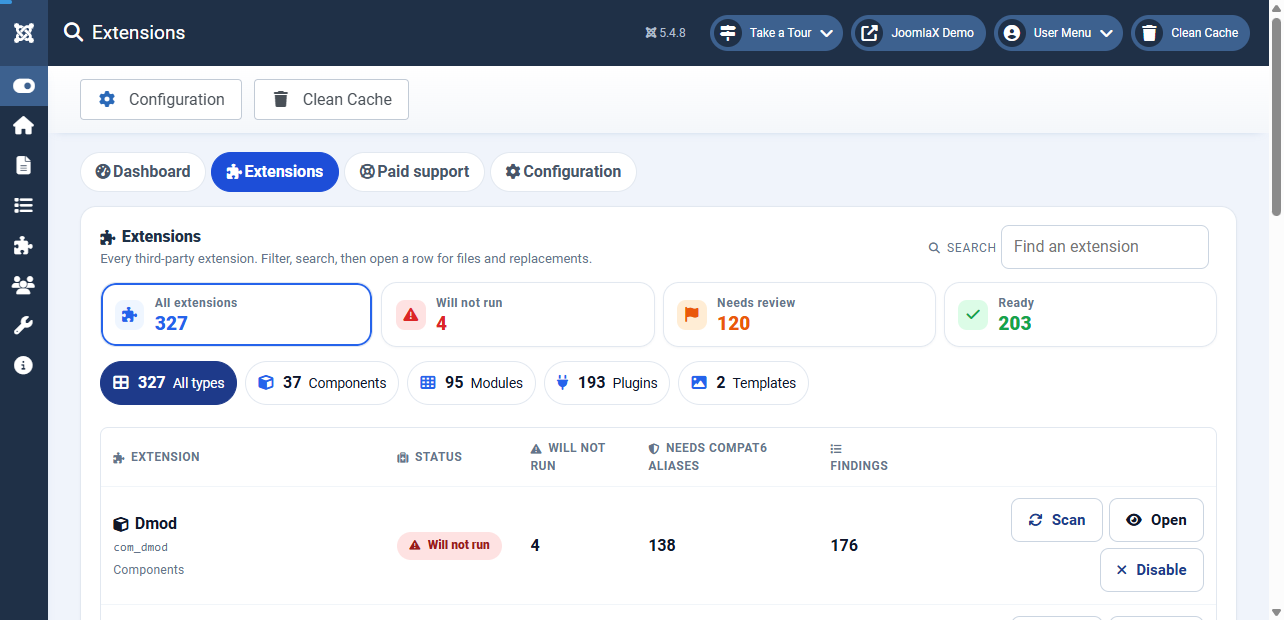Click the Scan button for Dmod

click(x=1057, y=520)
